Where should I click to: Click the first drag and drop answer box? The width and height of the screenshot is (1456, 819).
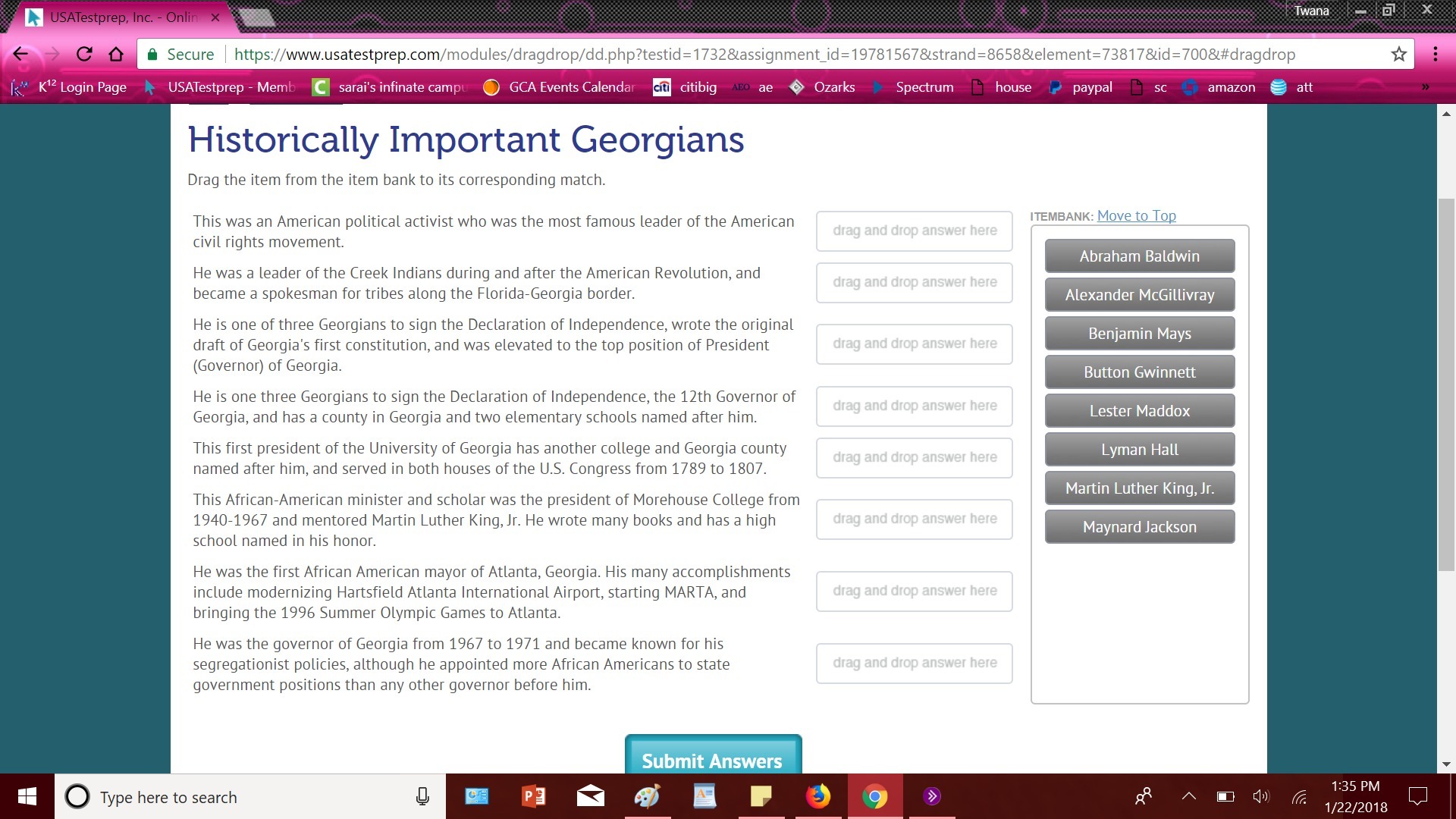point(914,231)
